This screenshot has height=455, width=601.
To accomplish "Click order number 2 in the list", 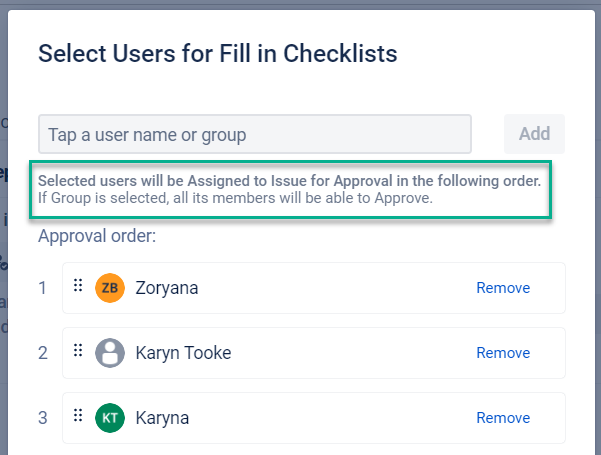I will [x=43, y=353].
